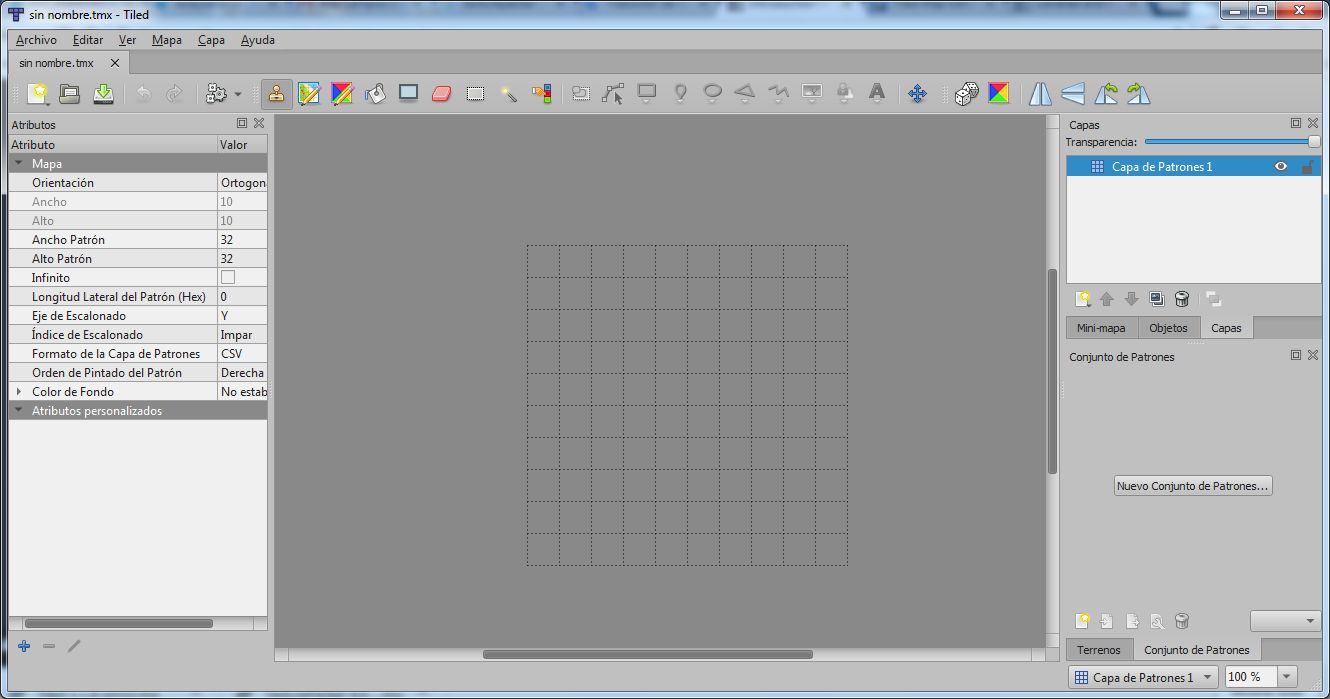
Task: Toggle Random Mode with the dice icon
Action: [965, 93]
